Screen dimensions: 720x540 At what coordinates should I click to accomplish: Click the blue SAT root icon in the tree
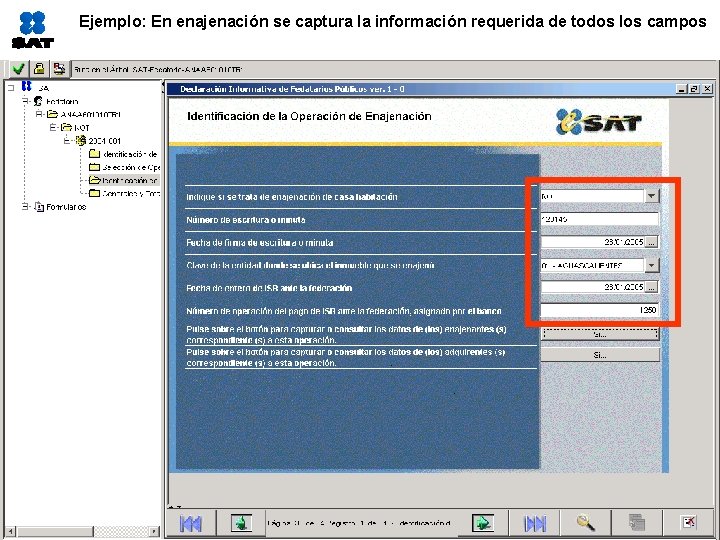click(x=27, y=86)
